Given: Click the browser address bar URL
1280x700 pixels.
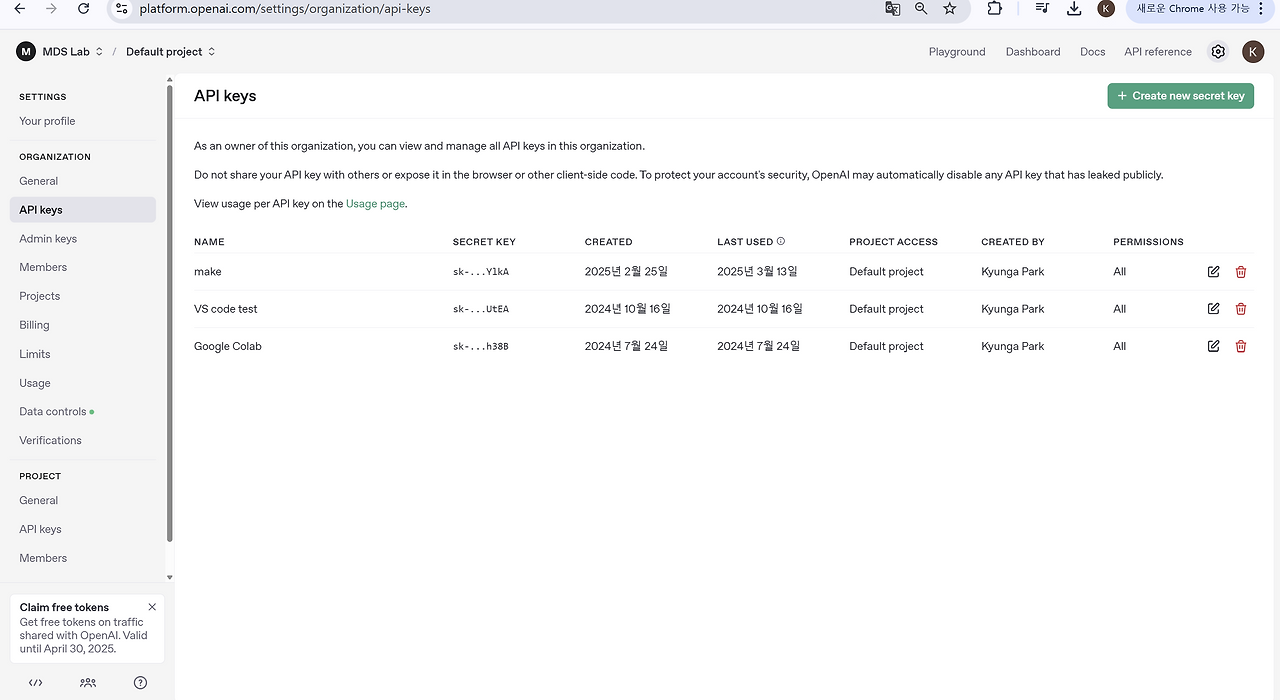Looking at the screenshot, I should tap(284, 9).
